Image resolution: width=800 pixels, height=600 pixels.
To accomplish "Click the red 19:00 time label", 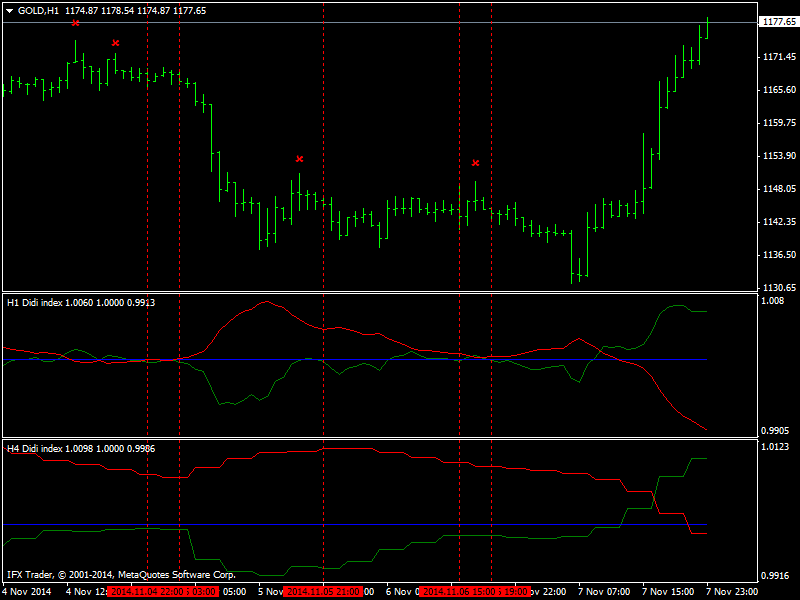I will pyautogui.click(x=516, y=592).
